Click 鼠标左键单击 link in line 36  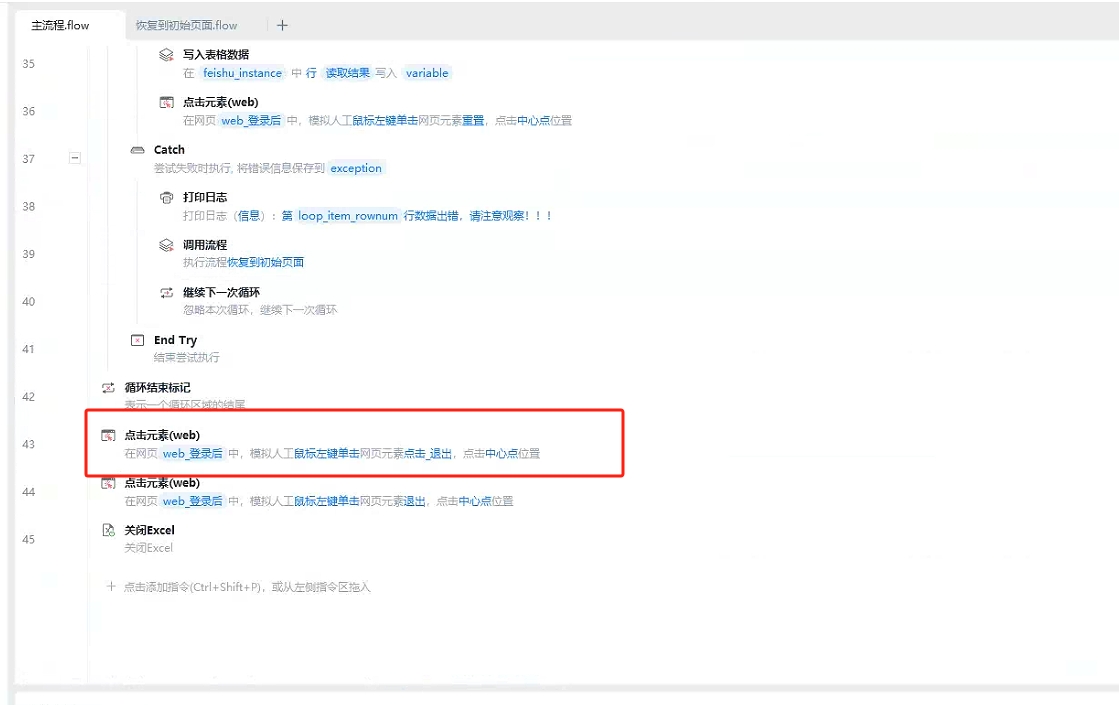click(385, 121)
